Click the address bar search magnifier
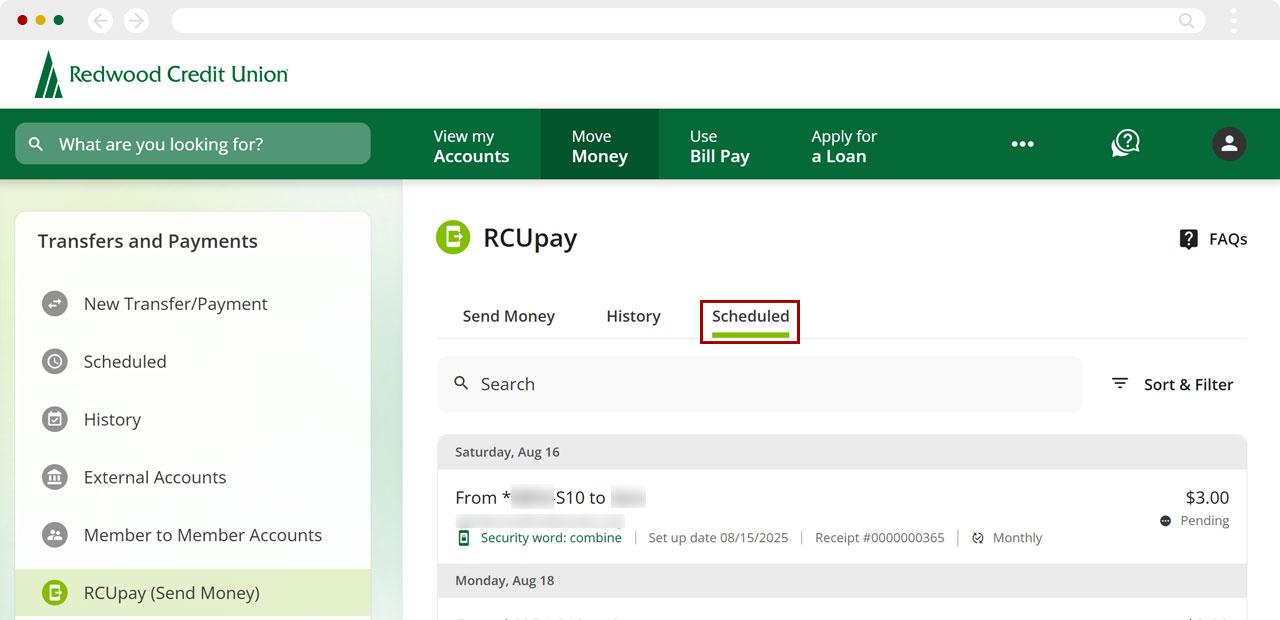Image resolution: width=1280 pixels, height=620 pixels. 1187,20
